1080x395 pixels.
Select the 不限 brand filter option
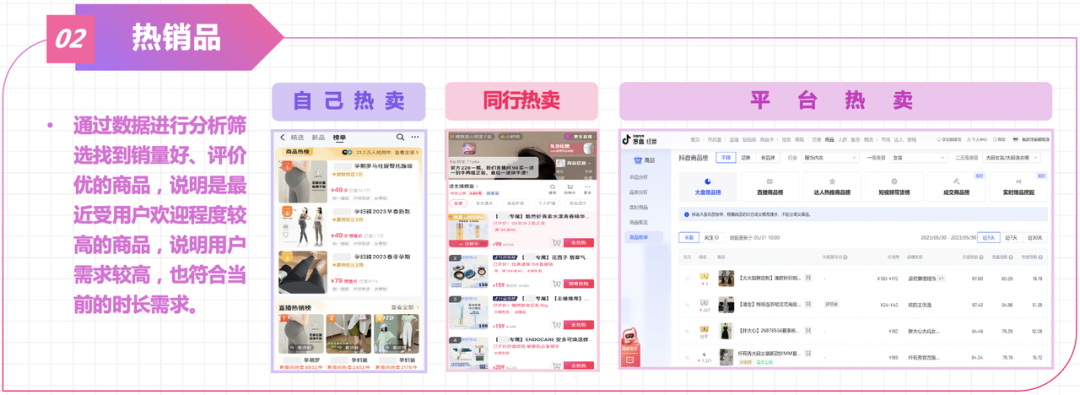pyautogui.click(x=725, y=157)
